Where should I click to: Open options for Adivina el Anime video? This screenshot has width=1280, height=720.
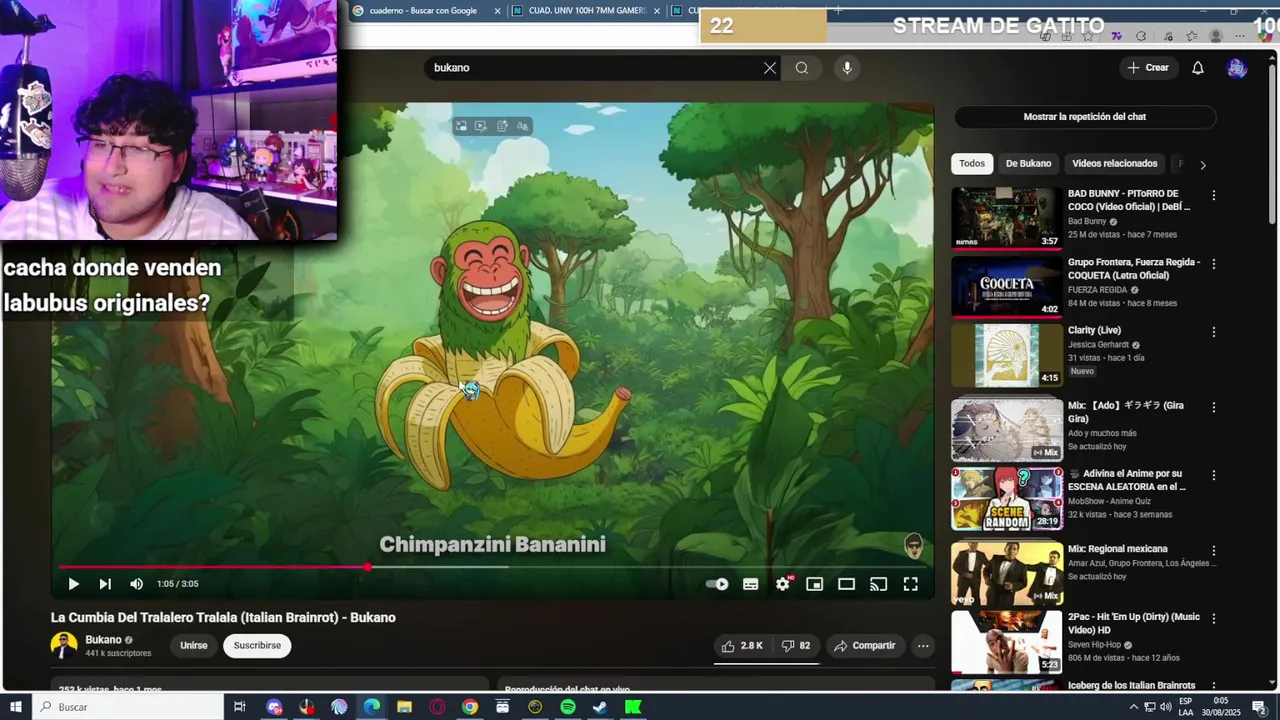(x=1214, y=475)
